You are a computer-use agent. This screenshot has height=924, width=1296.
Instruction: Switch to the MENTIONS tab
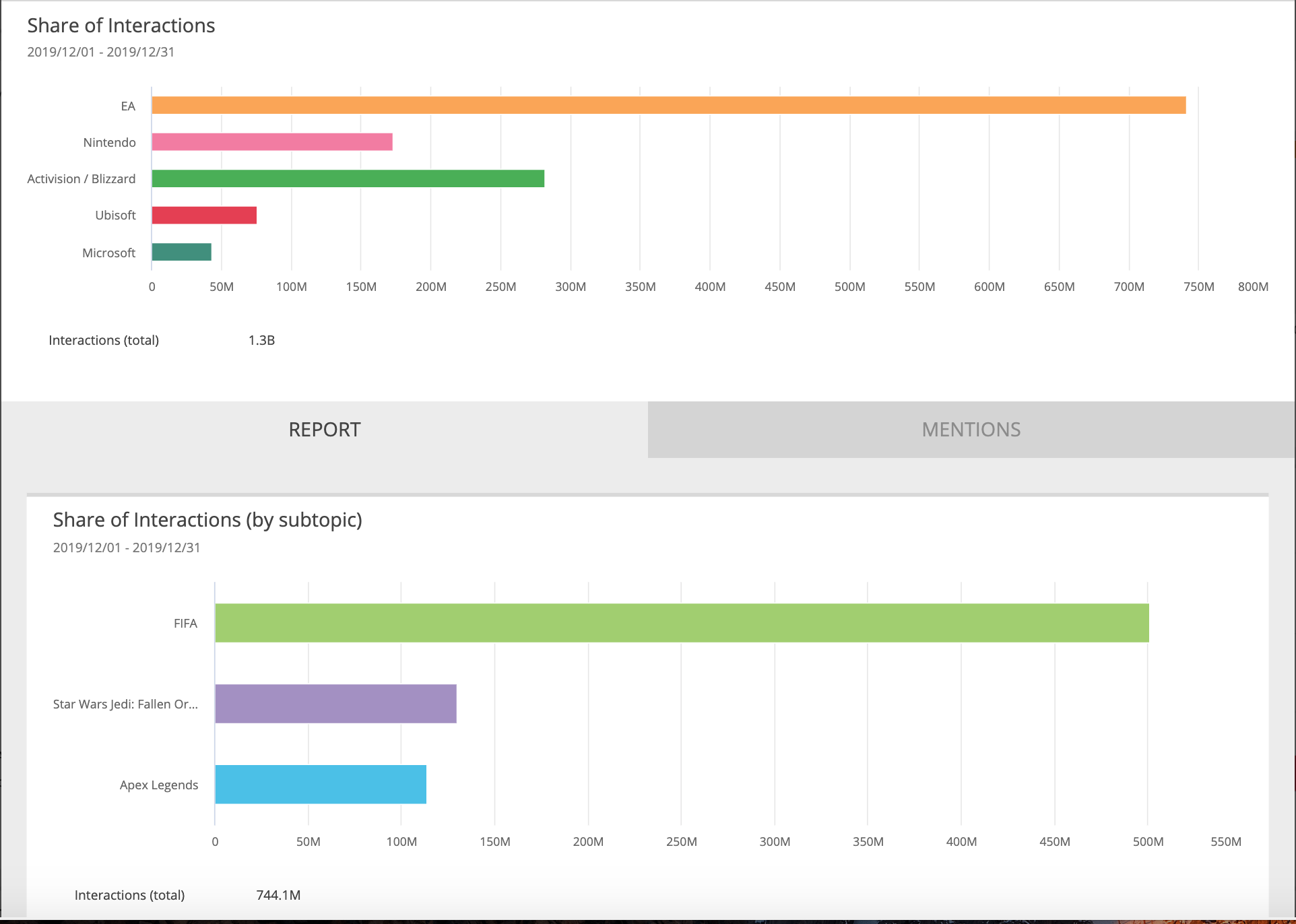point(971,430)
